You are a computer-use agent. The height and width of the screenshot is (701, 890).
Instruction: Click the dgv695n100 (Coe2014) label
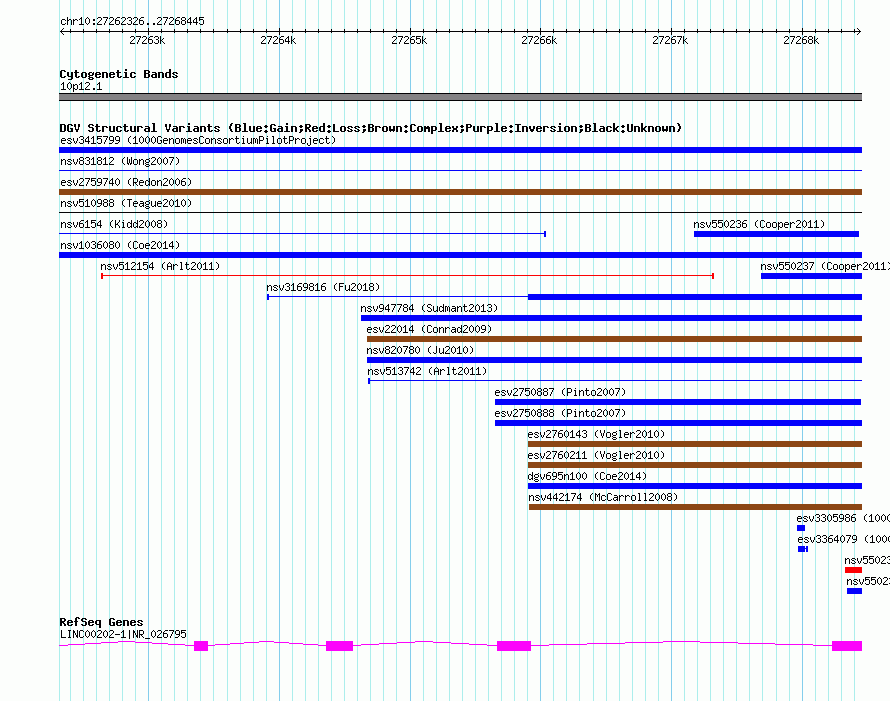coord(587,476)
